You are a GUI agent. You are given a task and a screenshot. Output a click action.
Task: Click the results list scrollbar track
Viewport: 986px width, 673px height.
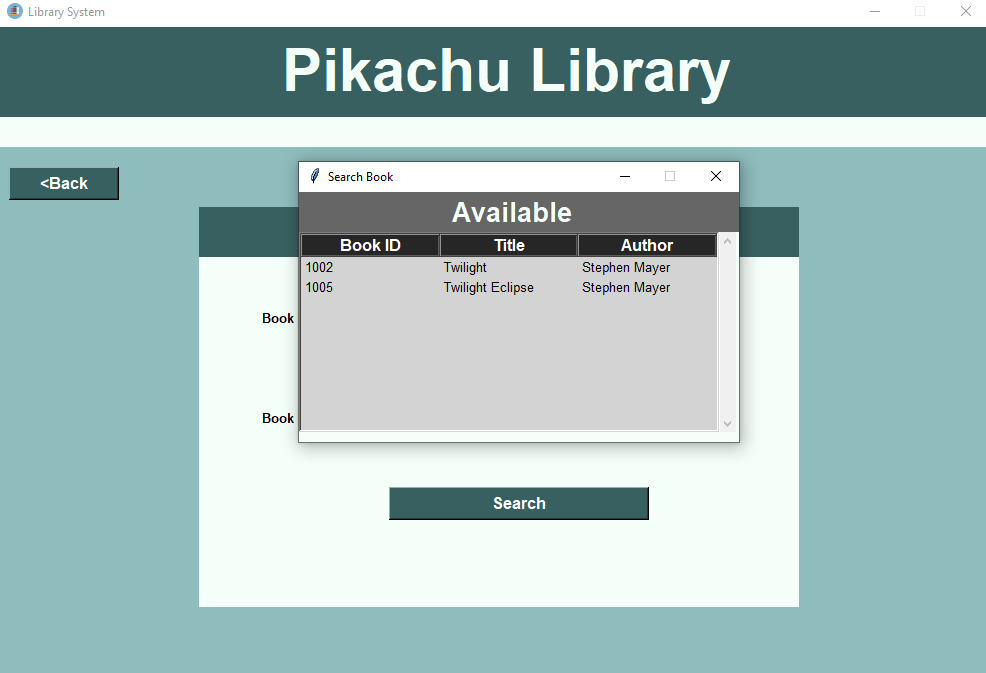point(727,330)
